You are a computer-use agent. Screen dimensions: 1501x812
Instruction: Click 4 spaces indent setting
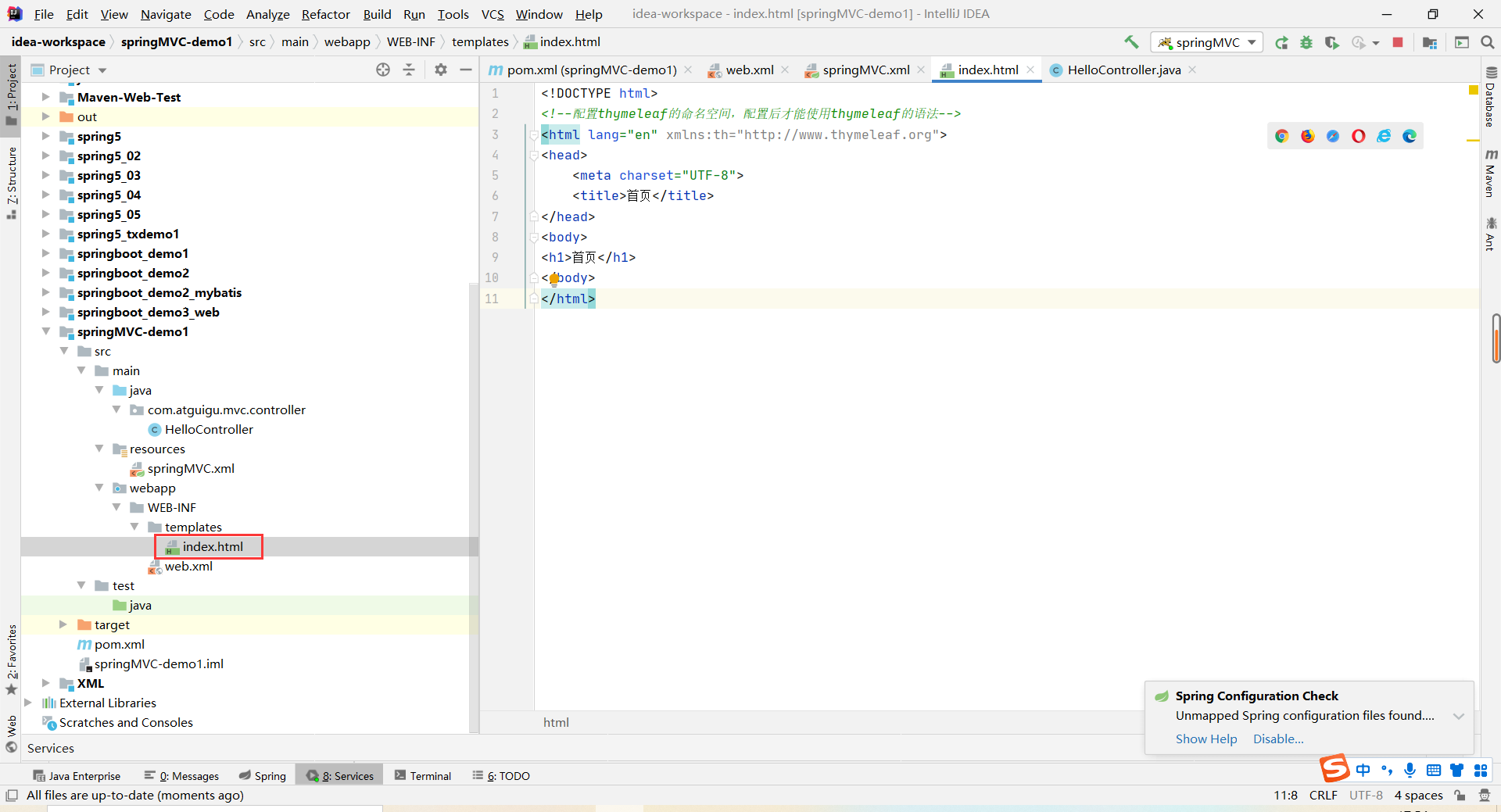(1418, 796)
